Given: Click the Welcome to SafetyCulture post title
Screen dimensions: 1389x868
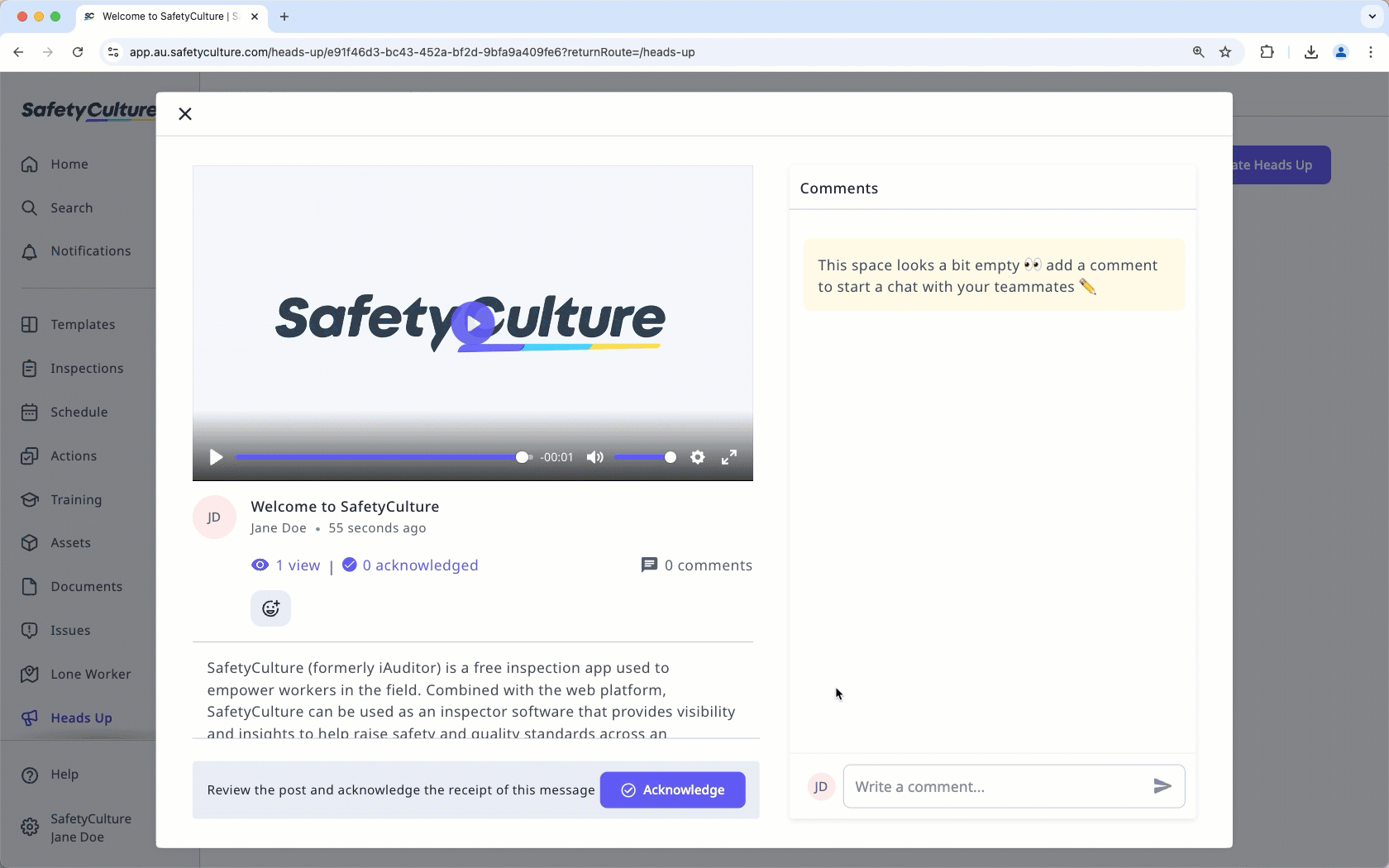Looking at the screenshot, I should 345,507.
